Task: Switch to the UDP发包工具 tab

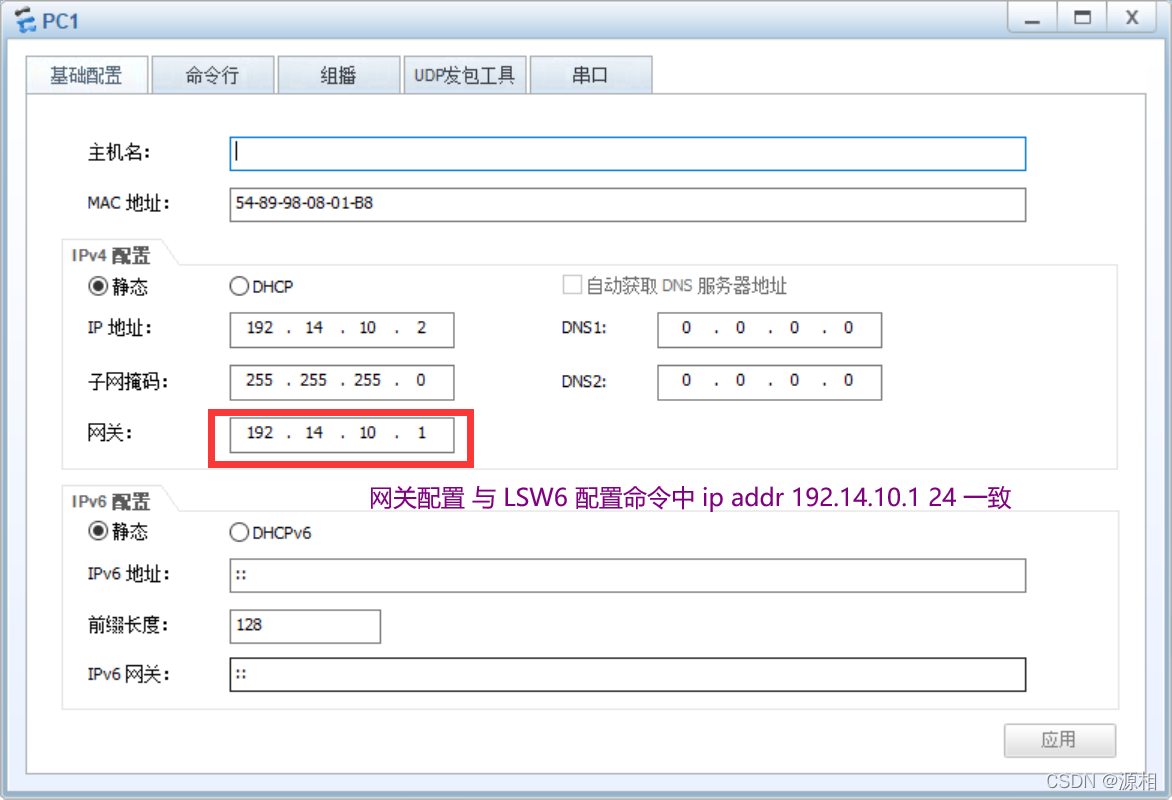Action: 465,75
